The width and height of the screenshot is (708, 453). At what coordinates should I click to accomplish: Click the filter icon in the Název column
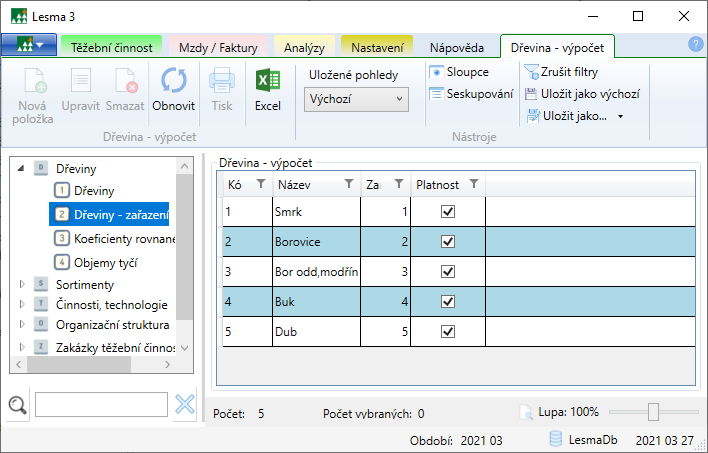(x=348, y=184)
